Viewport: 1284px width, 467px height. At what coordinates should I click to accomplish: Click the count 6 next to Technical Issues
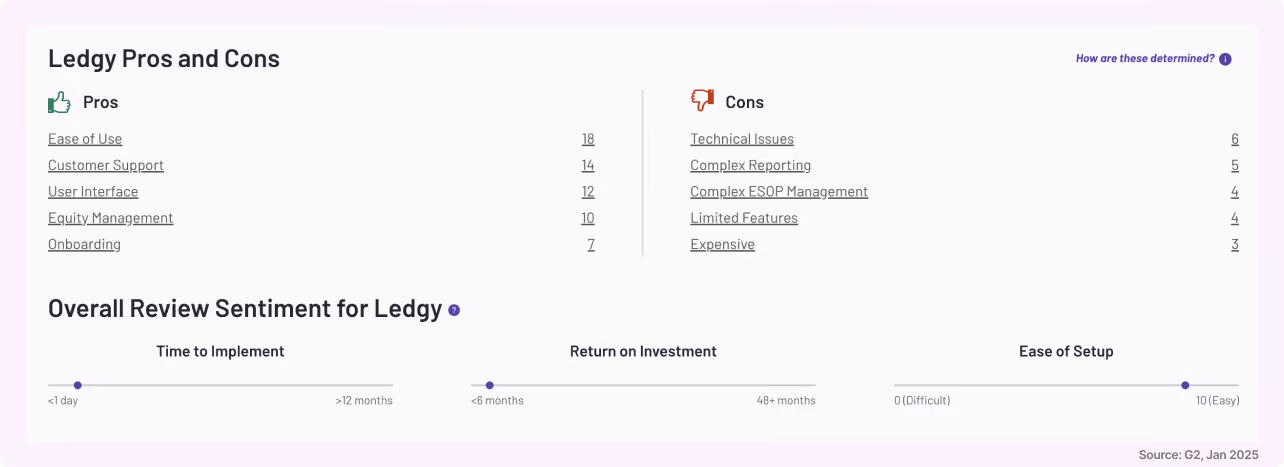1235,139
